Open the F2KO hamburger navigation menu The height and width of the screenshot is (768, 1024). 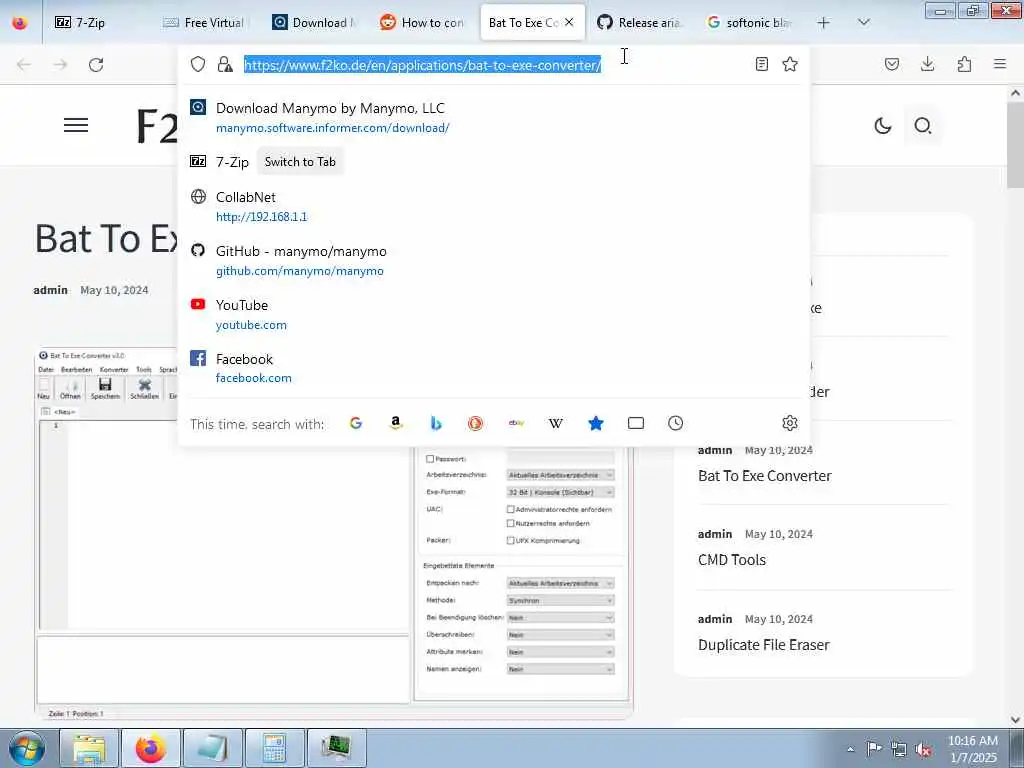pos(76,125)
